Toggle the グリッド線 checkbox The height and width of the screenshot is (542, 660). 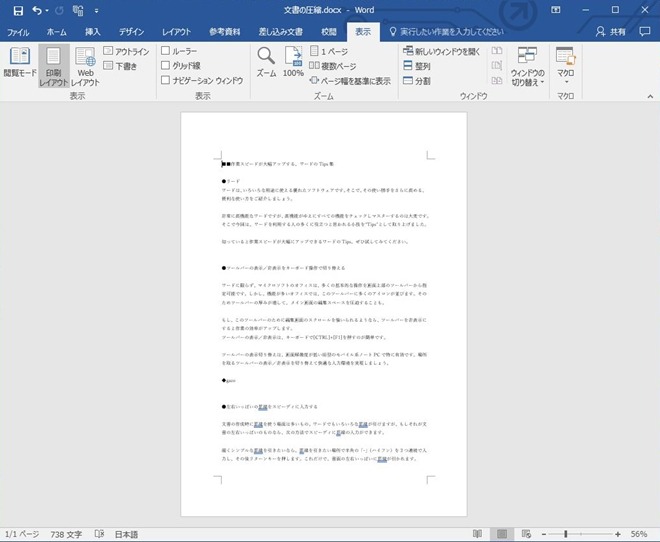166,66
